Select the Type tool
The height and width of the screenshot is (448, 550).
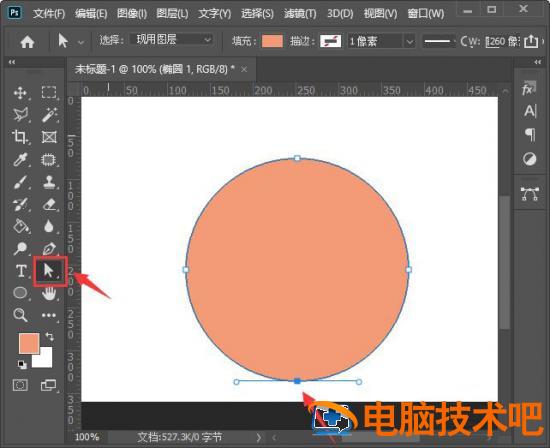(21, 271)
